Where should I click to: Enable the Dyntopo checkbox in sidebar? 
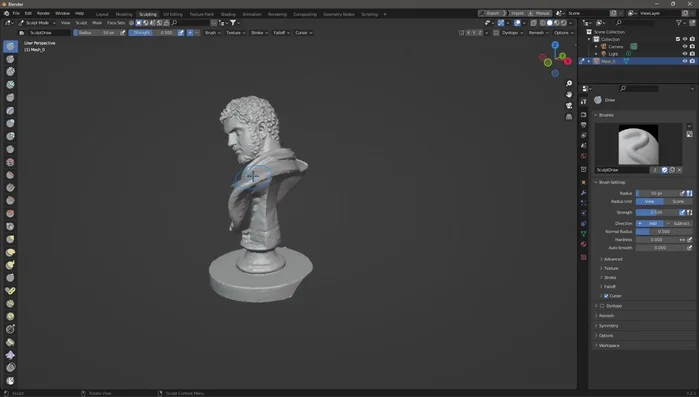coord(602,306)
